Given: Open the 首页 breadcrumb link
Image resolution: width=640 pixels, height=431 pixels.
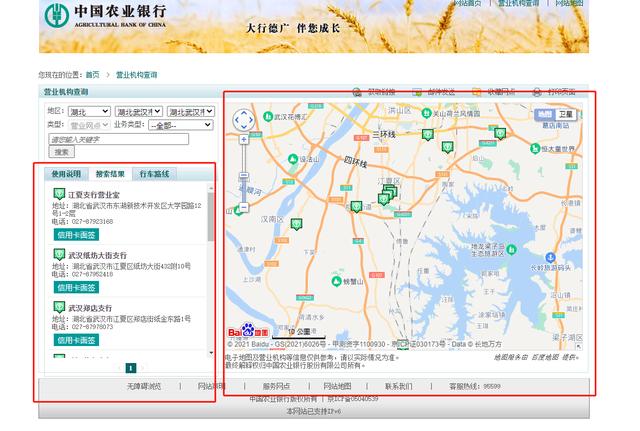Looking at the screenshot, I should click(92, 75).
